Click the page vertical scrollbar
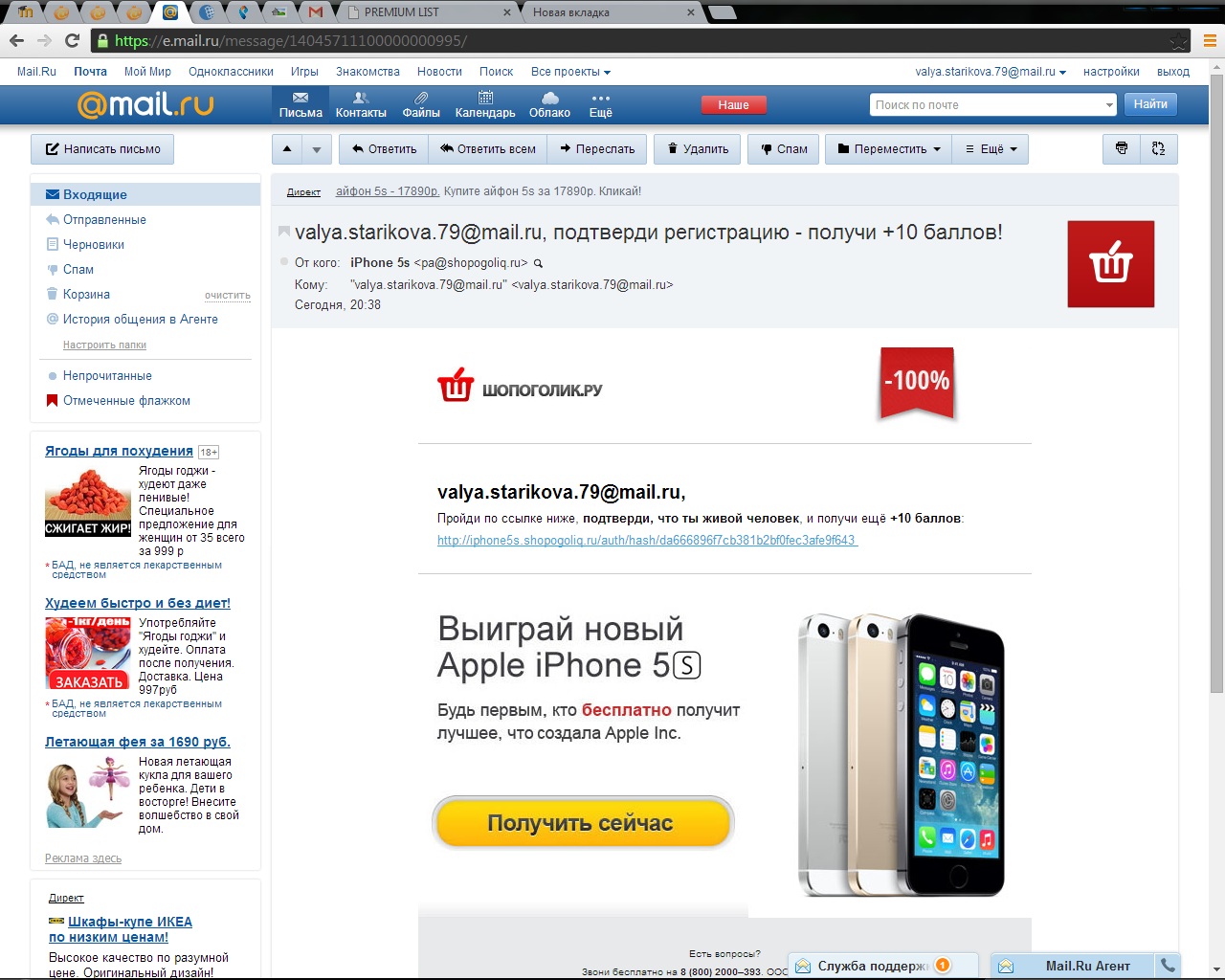The width and height of the screenshot is (1225, 980). (1216, 383)
